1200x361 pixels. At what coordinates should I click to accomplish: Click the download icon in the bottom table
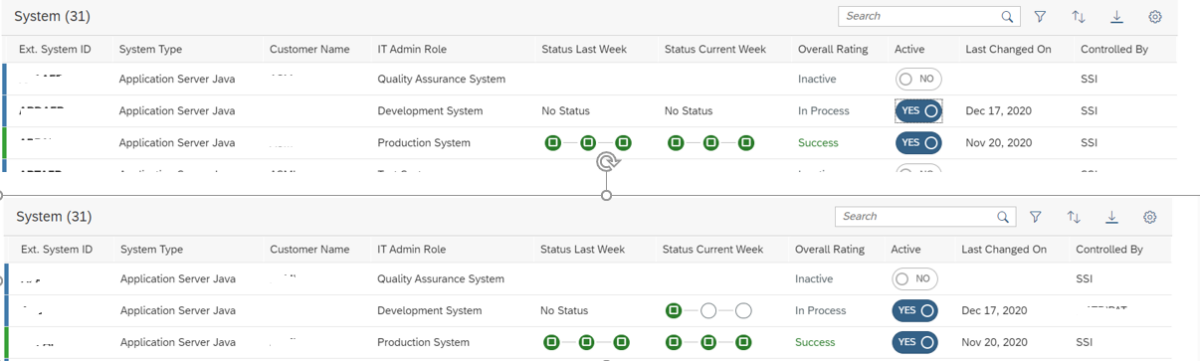(x=1112, y=216)
